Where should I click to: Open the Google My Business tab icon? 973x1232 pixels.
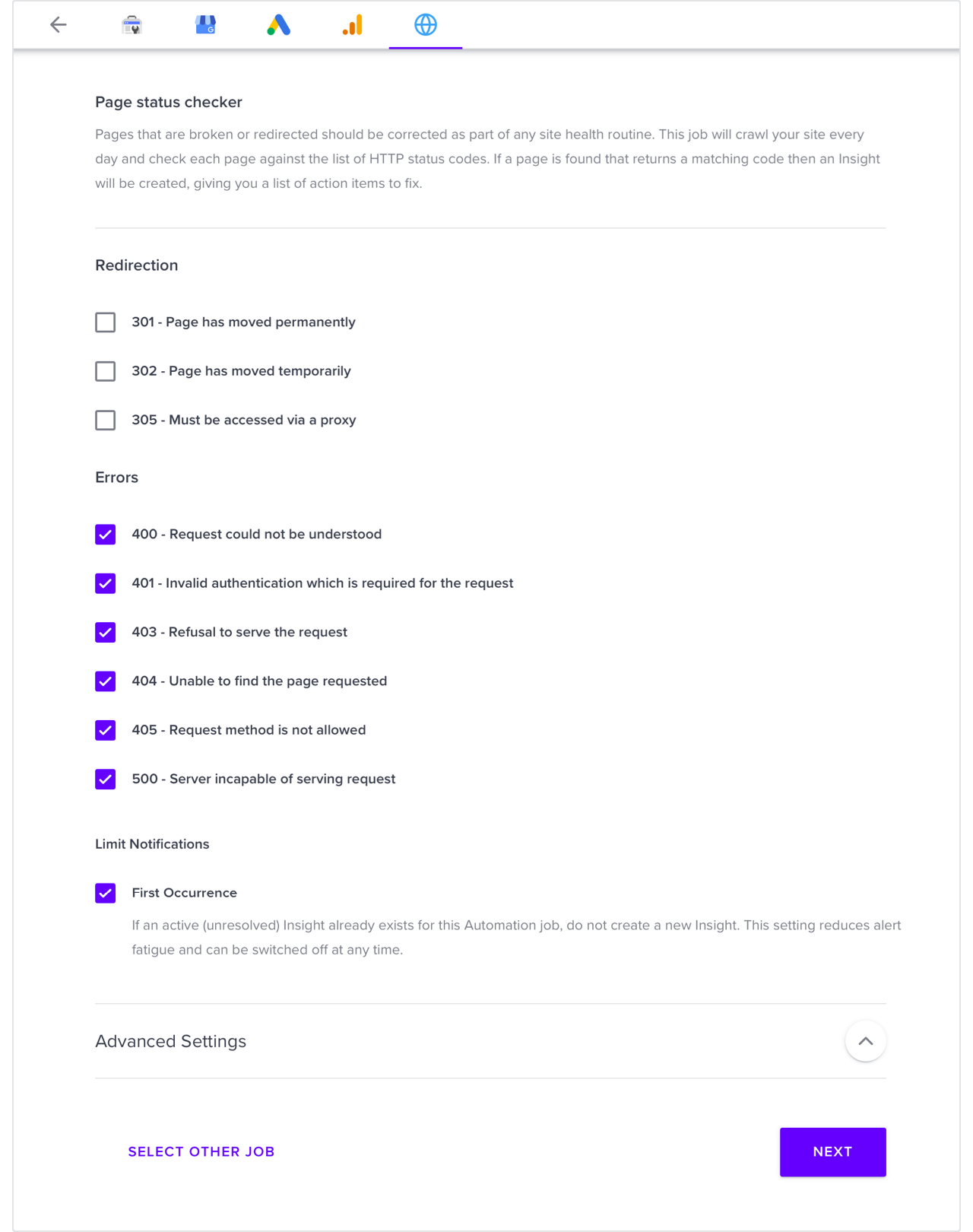205,25
